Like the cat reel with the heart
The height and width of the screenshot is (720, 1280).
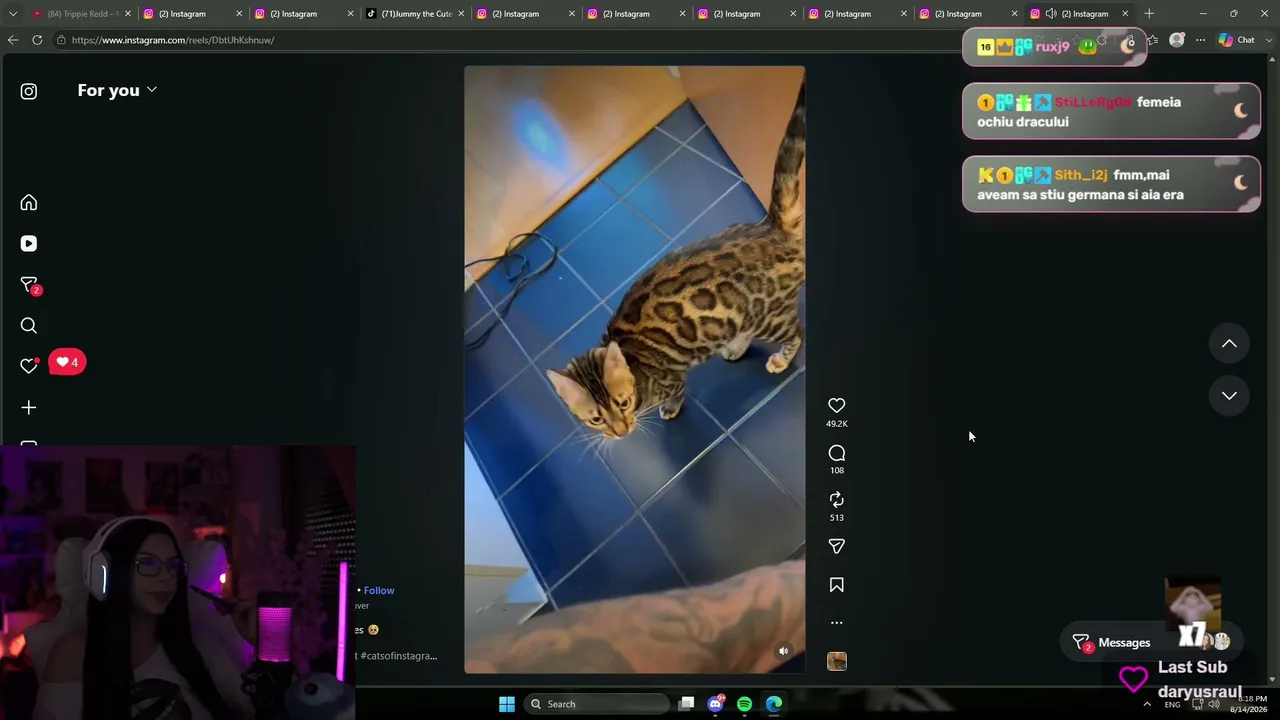tap(837, 405)
